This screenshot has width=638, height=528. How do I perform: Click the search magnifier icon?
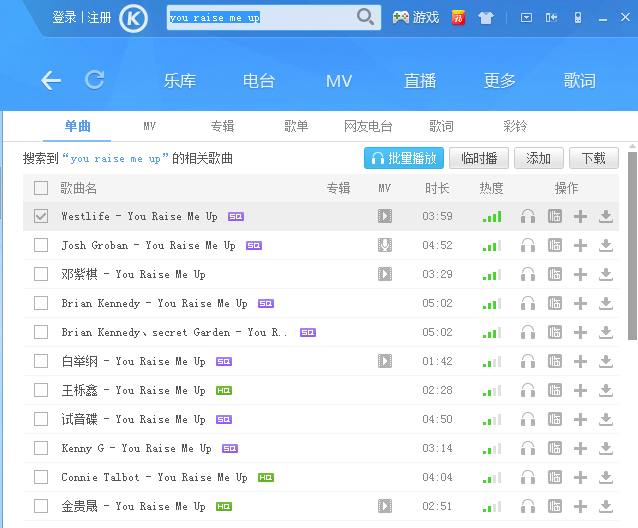point(365,17)
